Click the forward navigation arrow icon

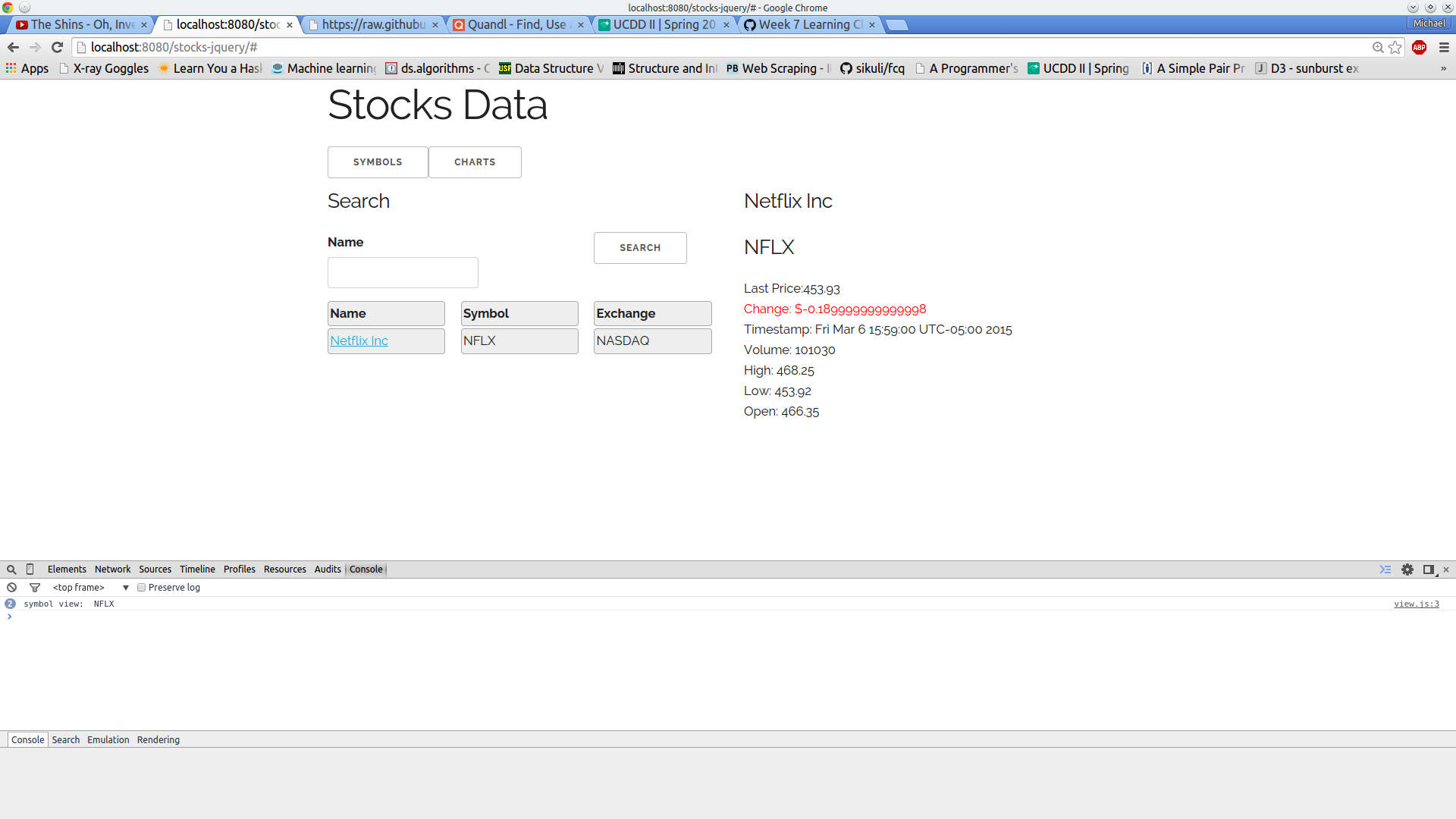[36, 47]
